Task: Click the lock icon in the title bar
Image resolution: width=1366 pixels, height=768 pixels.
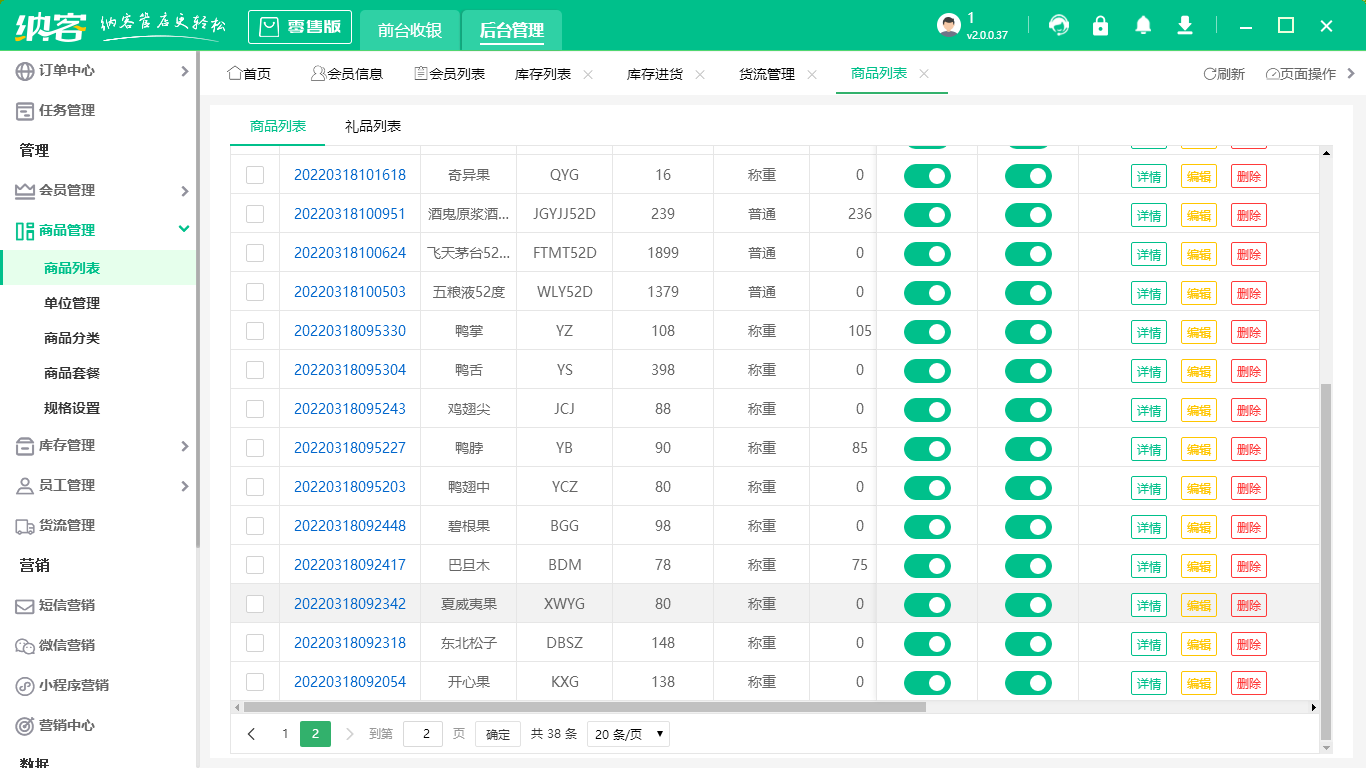Action: pos(1100,25)
